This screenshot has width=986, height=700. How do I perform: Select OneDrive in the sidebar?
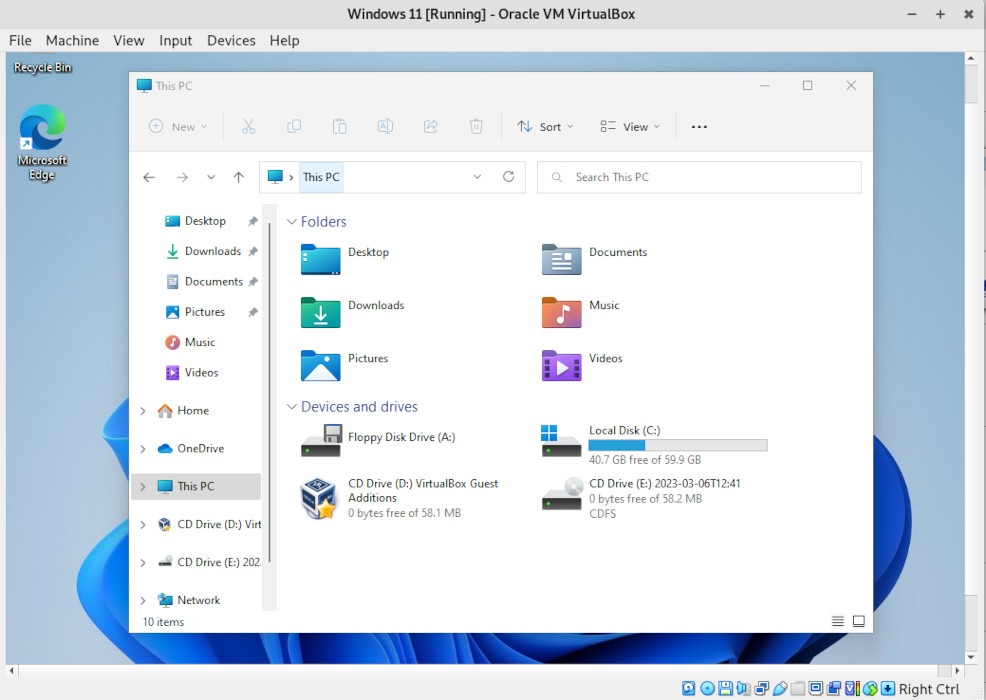[x=200, y=448]
